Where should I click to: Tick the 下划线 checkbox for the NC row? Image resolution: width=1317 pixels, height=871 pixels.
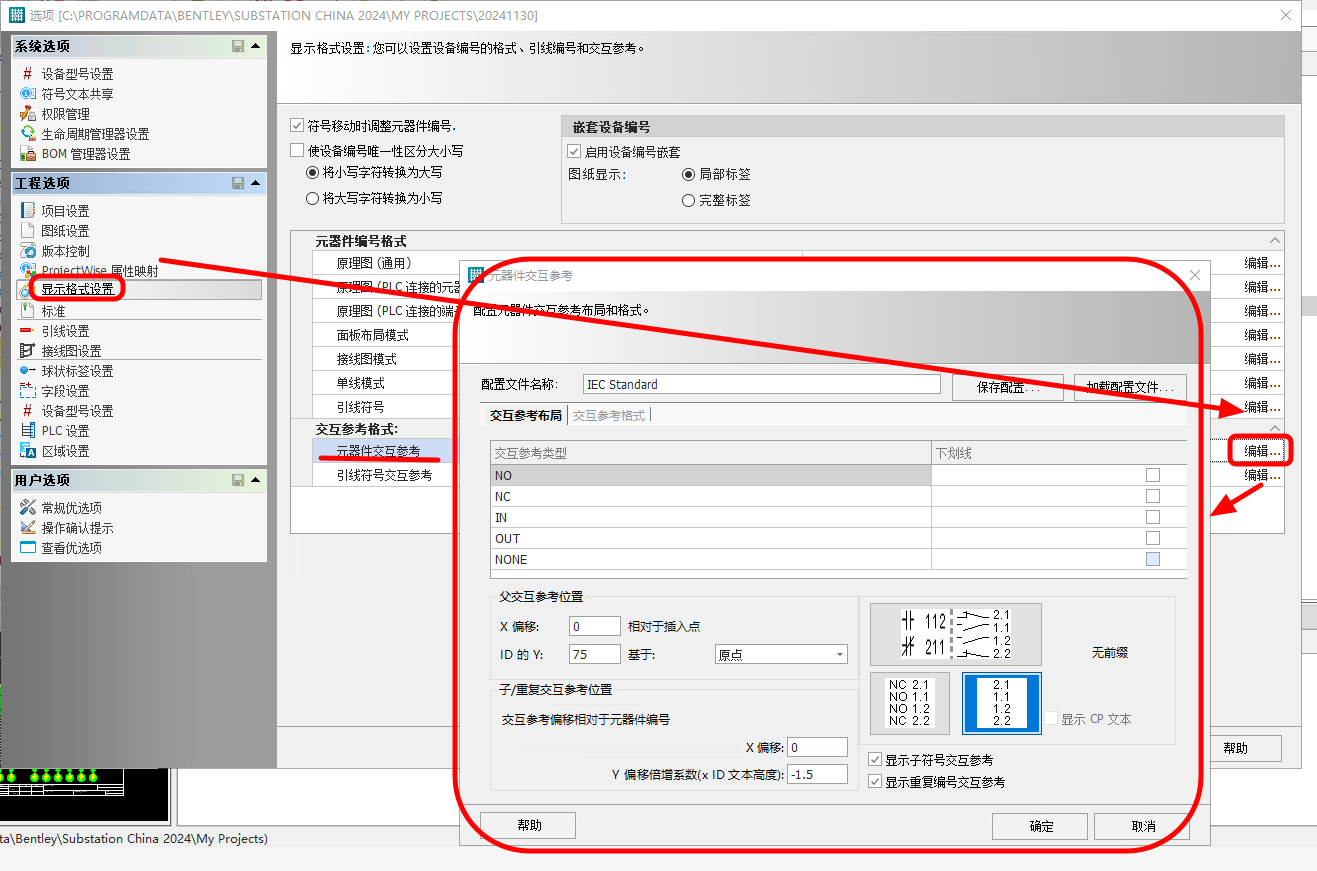click(x=1153, y=497)
